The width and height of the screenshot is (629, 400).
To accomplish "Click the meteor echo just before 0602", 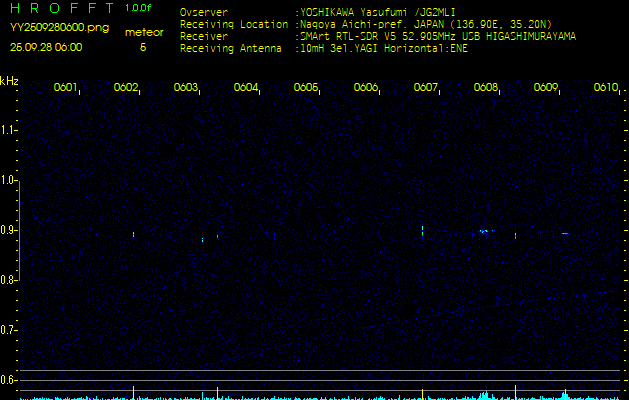I will click(x=134, y=235).
